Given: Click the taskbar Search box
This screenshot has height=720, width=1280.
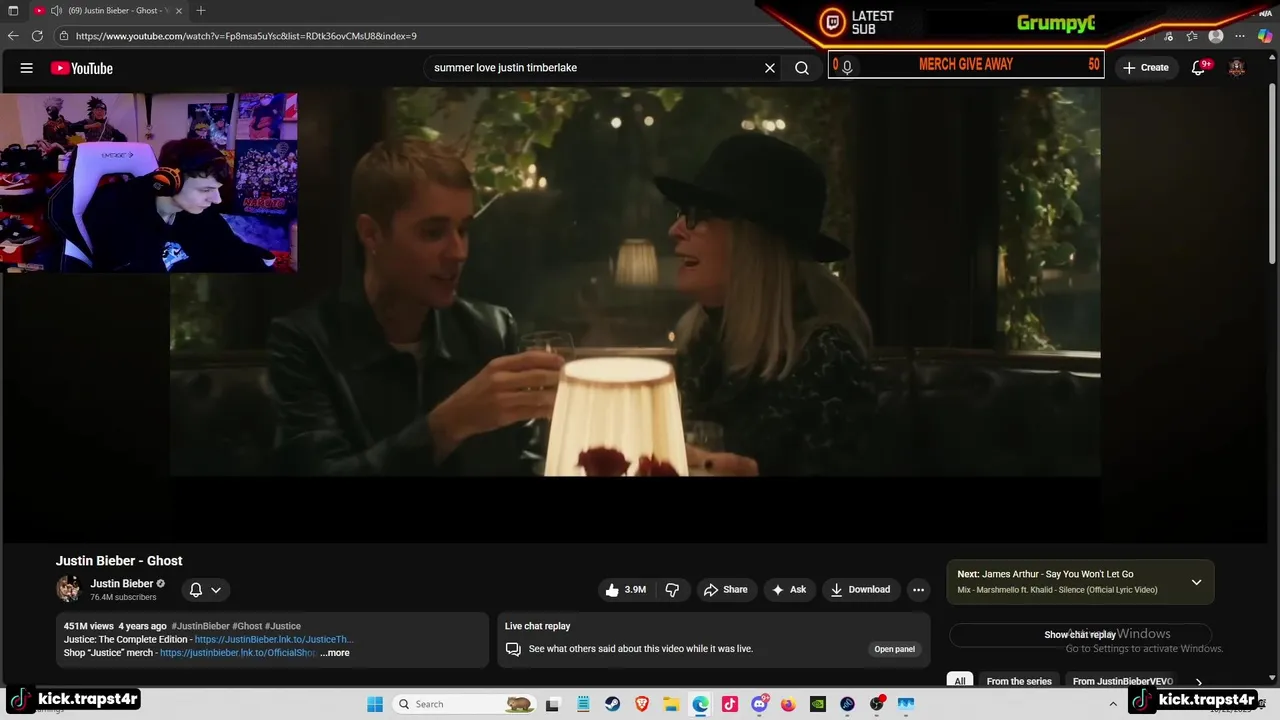Looking at the screenshot, I should (463, 704).
